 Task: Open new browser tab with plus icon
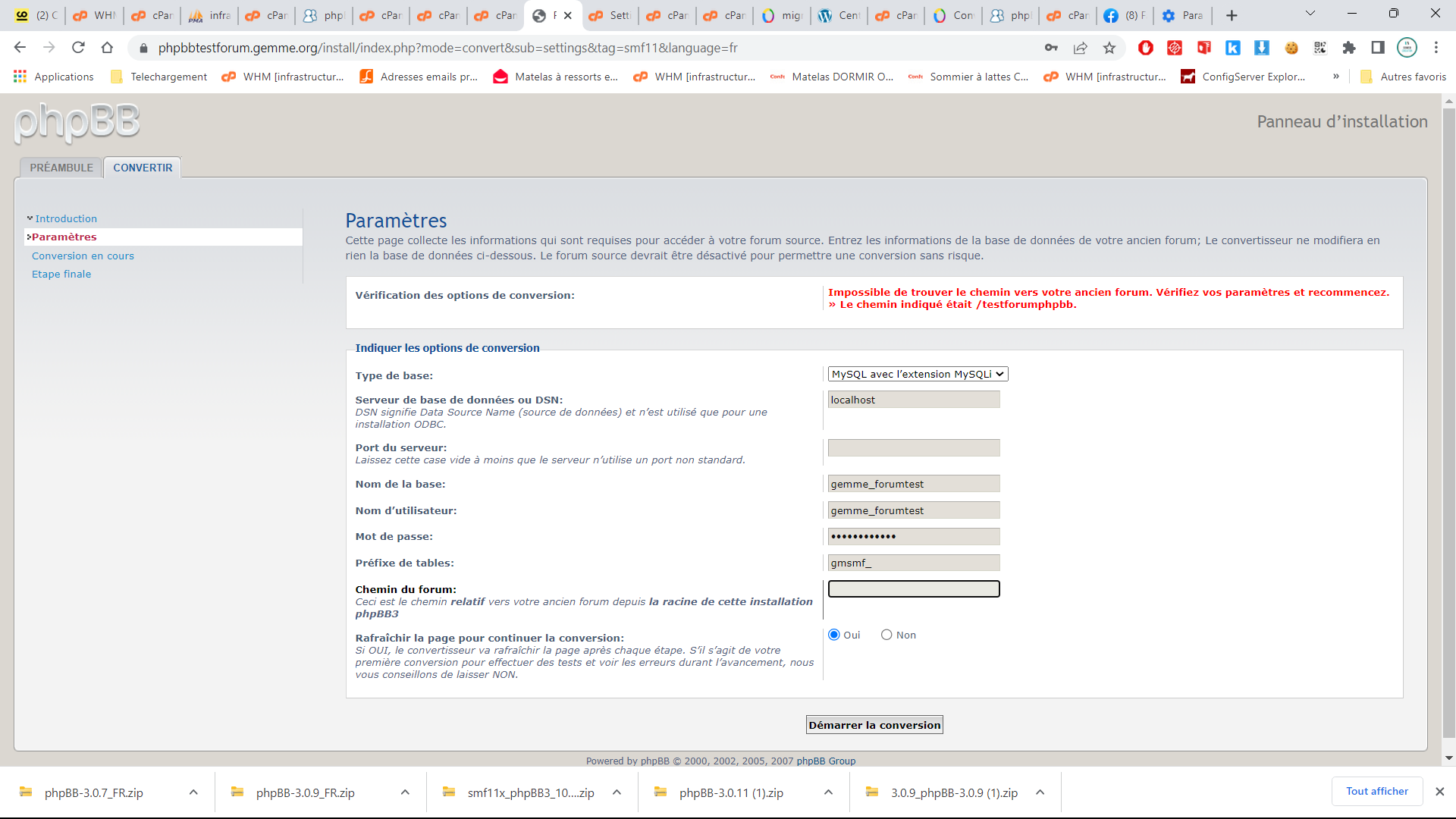(x=1232, y=15)
